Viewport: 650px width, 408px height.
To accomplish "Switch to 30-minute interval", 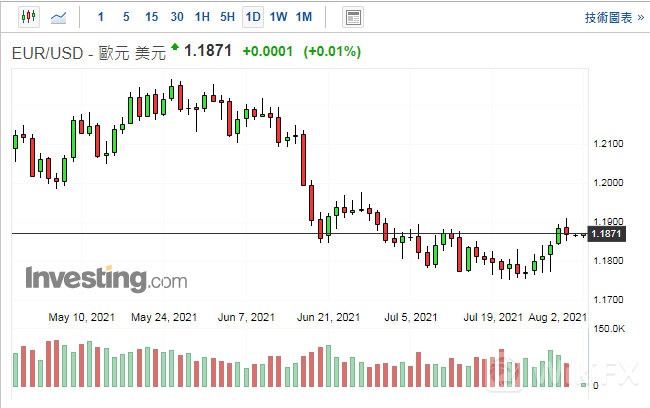I will click(177, 17).
